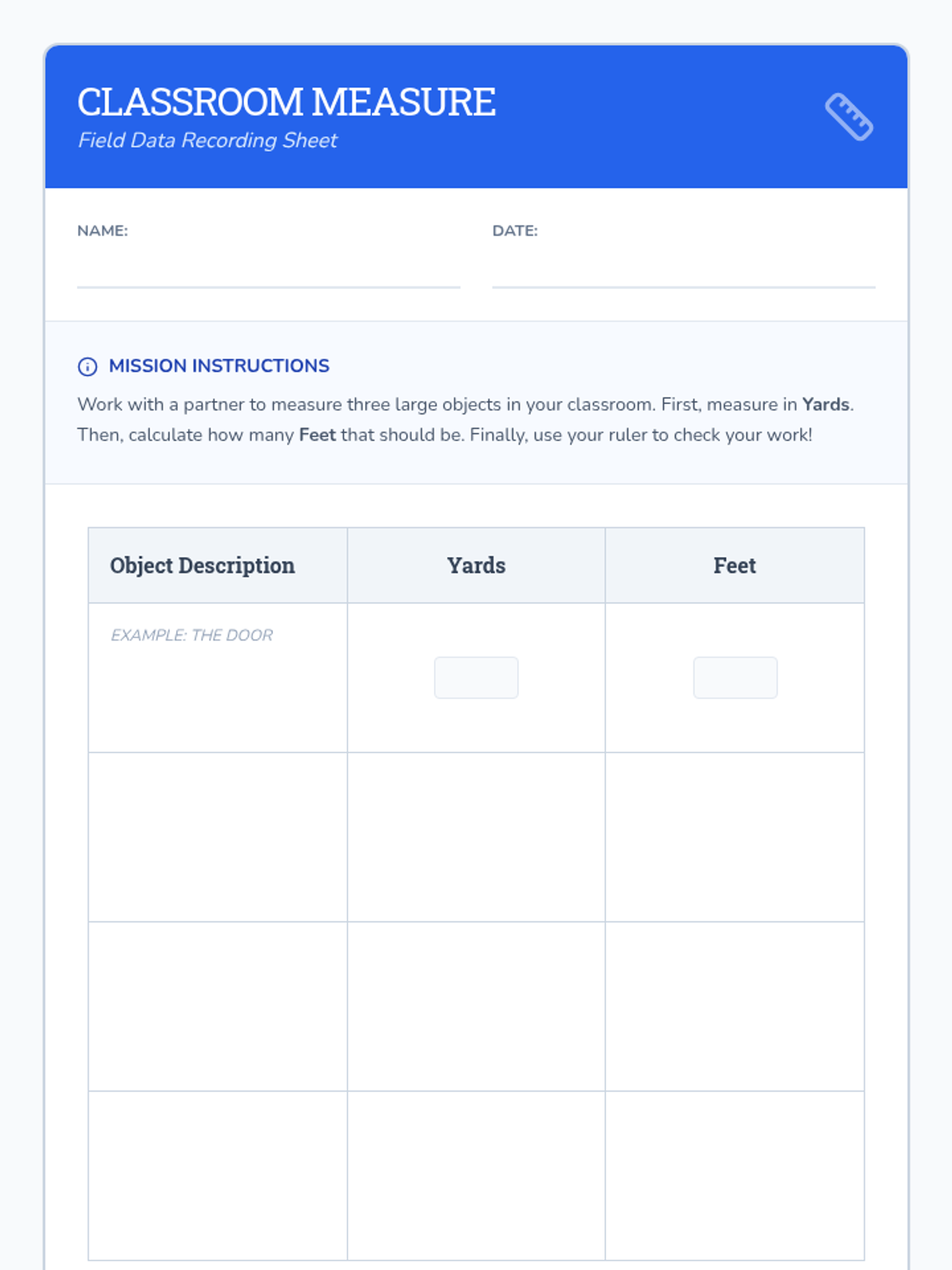
Task: Click fourth row Feet cell
Action: (735, 1176)
